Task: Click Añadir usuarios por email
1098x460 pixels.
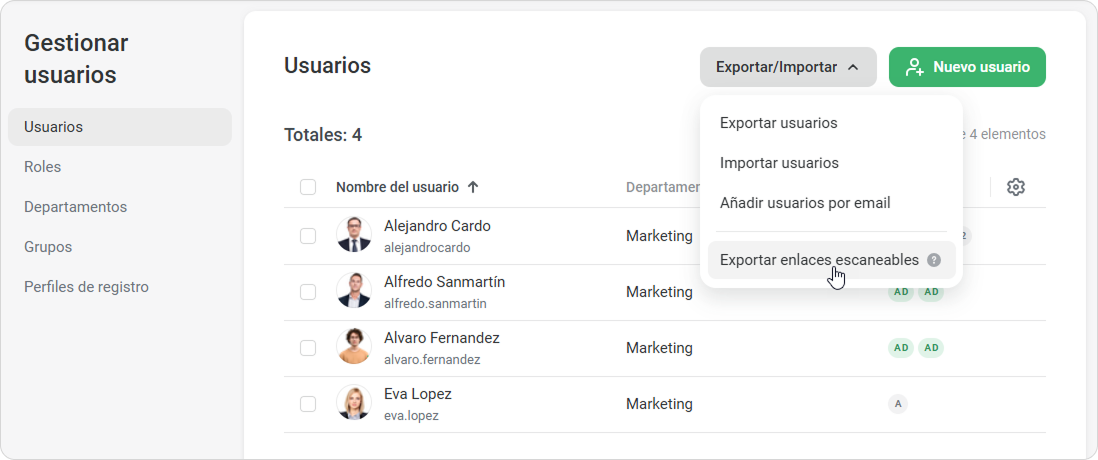Action: click(x=804, y=203)
